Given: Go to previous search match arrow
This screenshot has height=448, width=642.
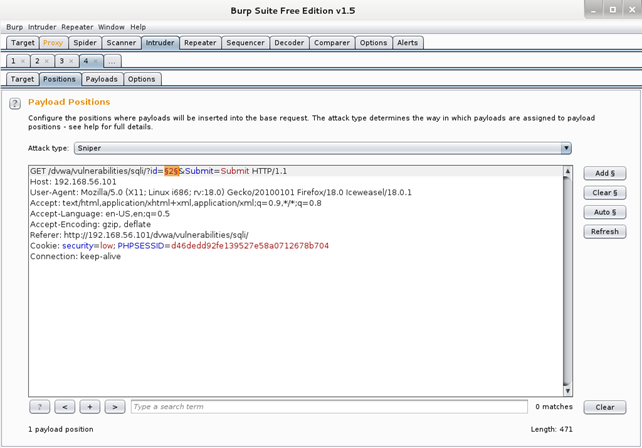Looking at the screenshot, I should 64,407.
